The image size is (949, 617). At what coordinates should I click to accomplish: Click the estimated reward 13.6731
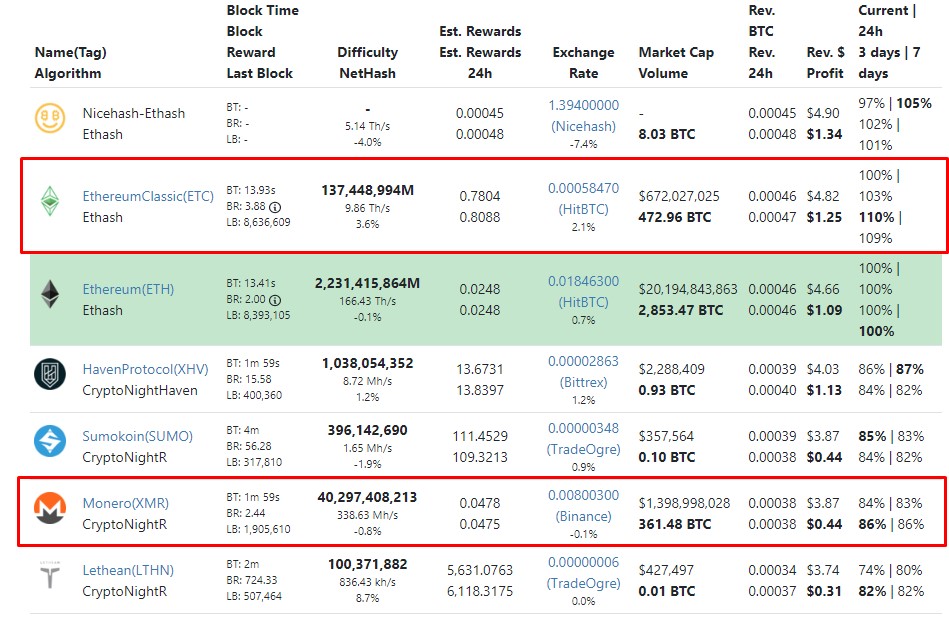(480, 369)
